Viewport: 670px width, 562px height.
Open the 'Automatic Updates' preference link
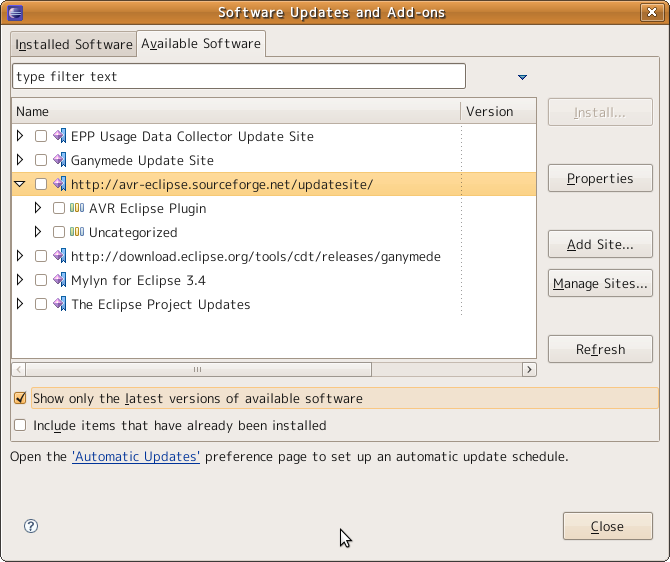pos(136,456)
